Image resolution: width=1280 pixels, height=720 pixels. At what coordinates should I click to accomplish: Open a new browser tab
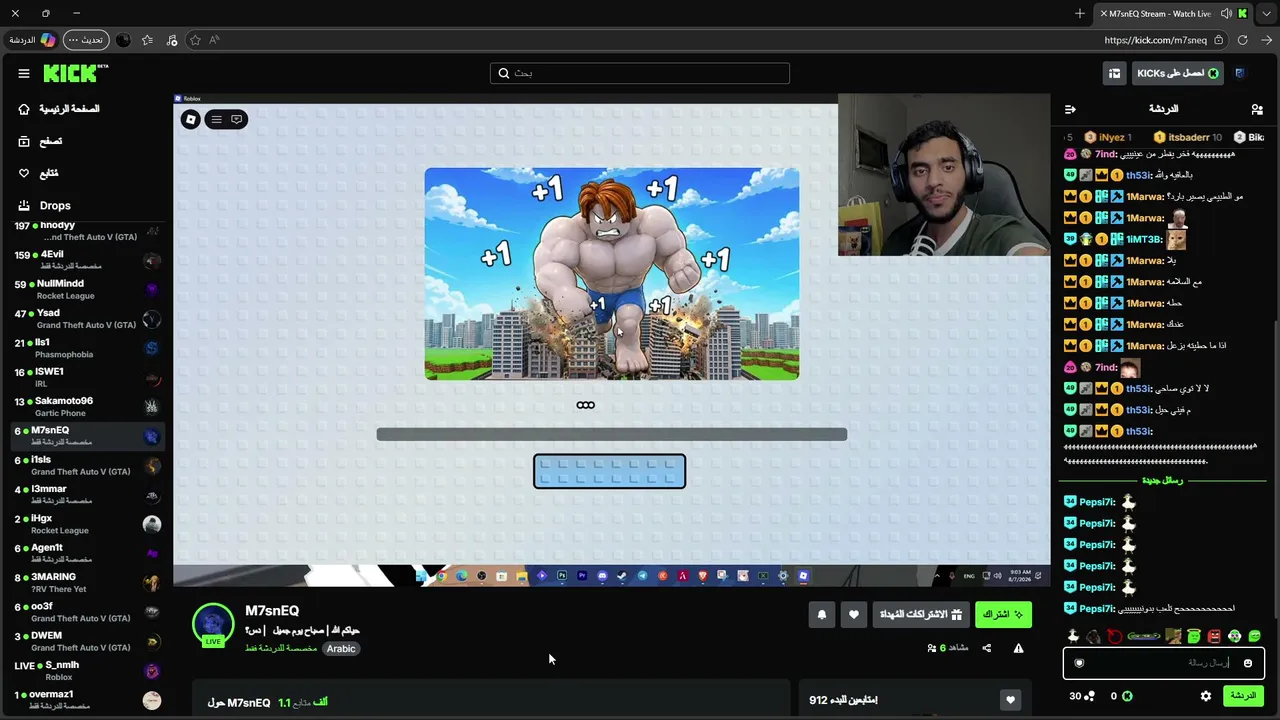(1080, 13)
